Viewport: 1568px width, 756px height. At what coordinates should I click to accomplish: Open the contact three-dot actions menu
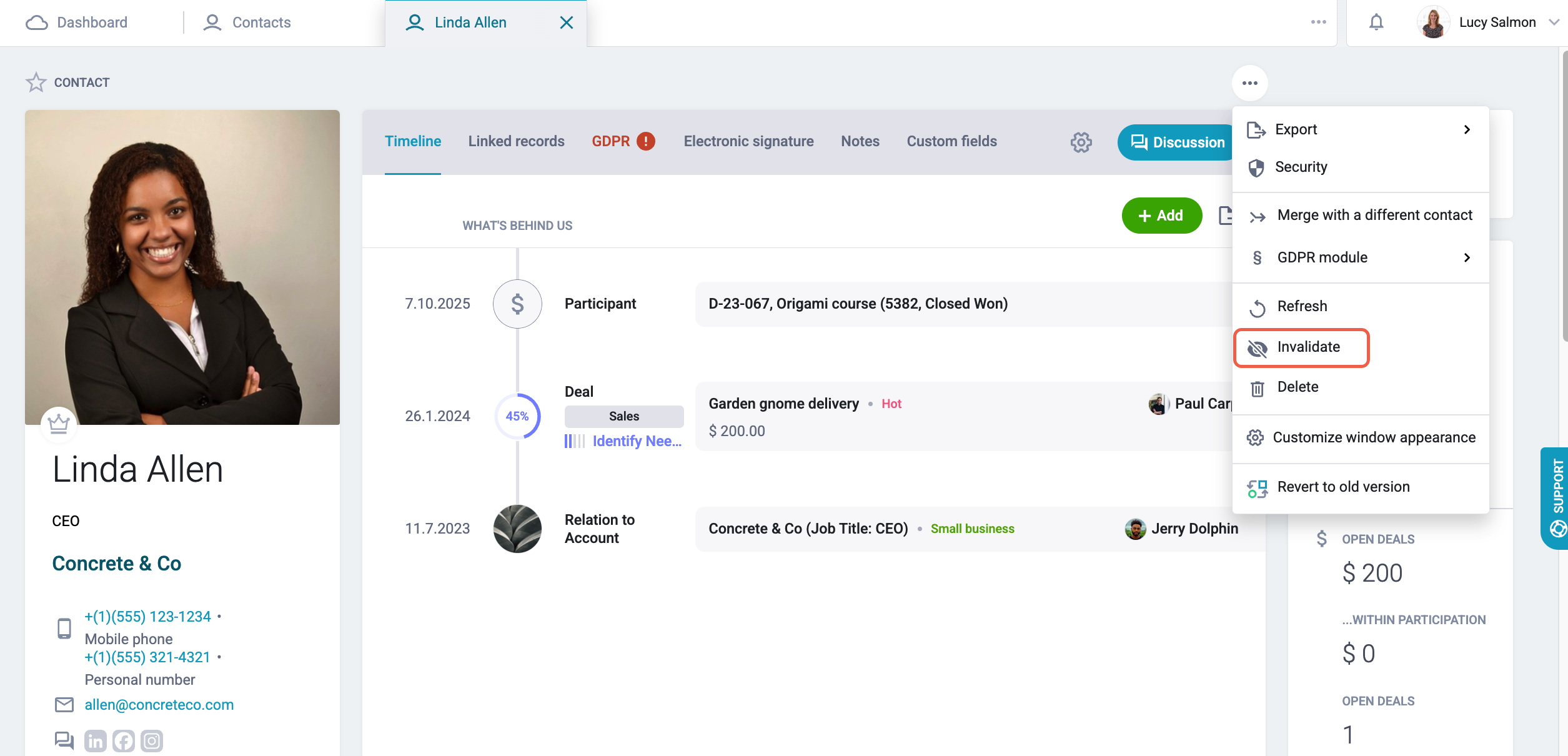pyautogui.click(x=1249, y=83)
